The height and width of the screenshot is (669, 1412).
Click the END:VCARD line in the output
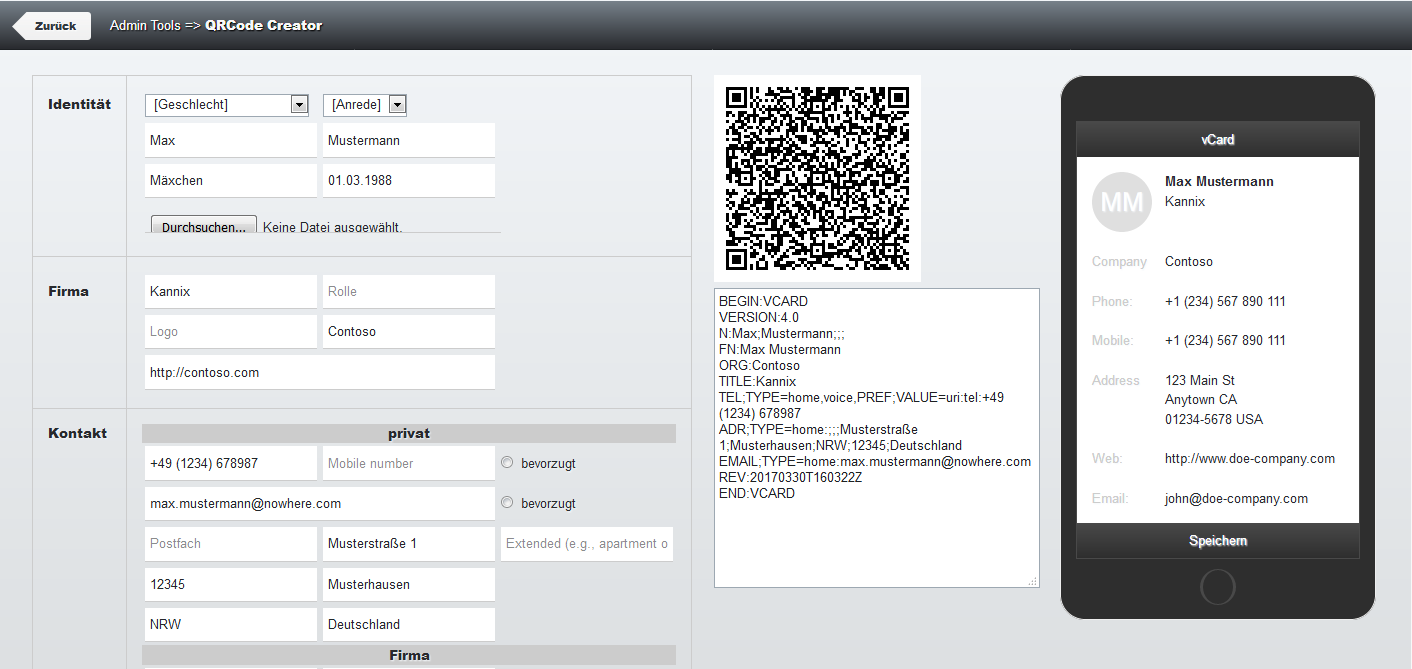[757, 494]
